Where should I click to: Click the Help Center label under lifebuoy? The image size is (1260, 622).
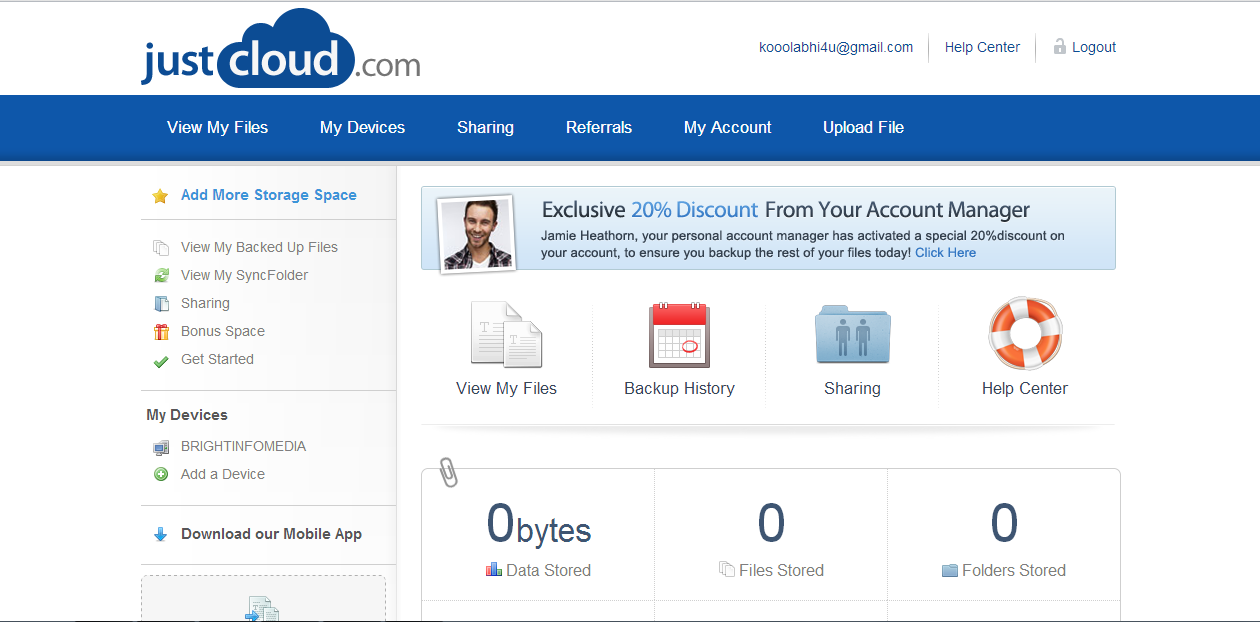coord(1025,388)
